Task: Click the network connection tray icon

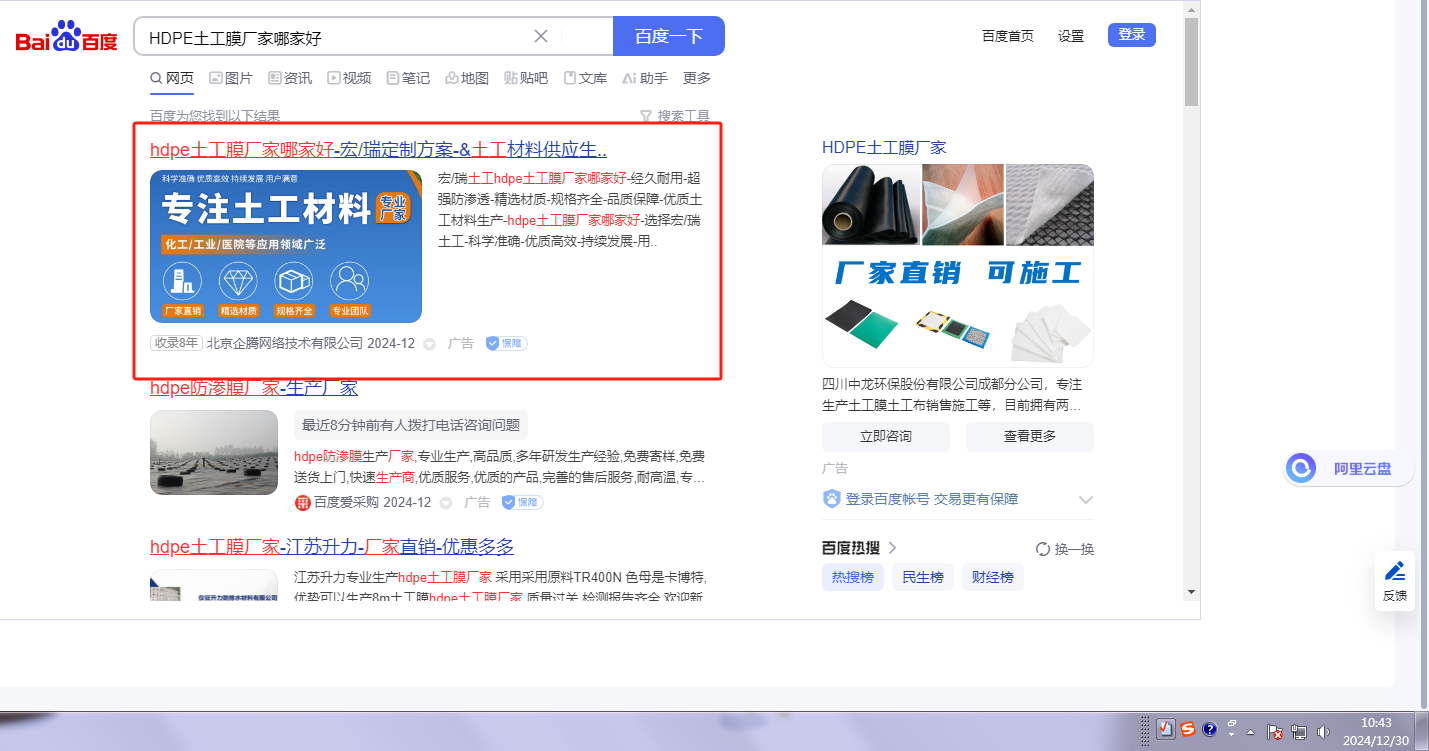Action: (1300, 732)
